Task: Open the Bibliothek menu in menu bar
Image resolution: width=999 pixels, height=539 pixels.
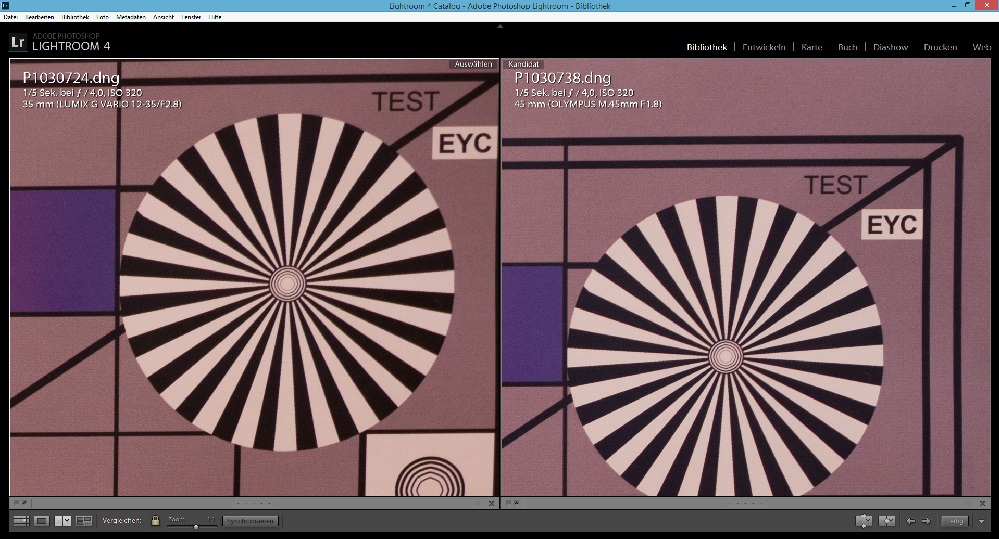Action: click(x=76, y=17)
